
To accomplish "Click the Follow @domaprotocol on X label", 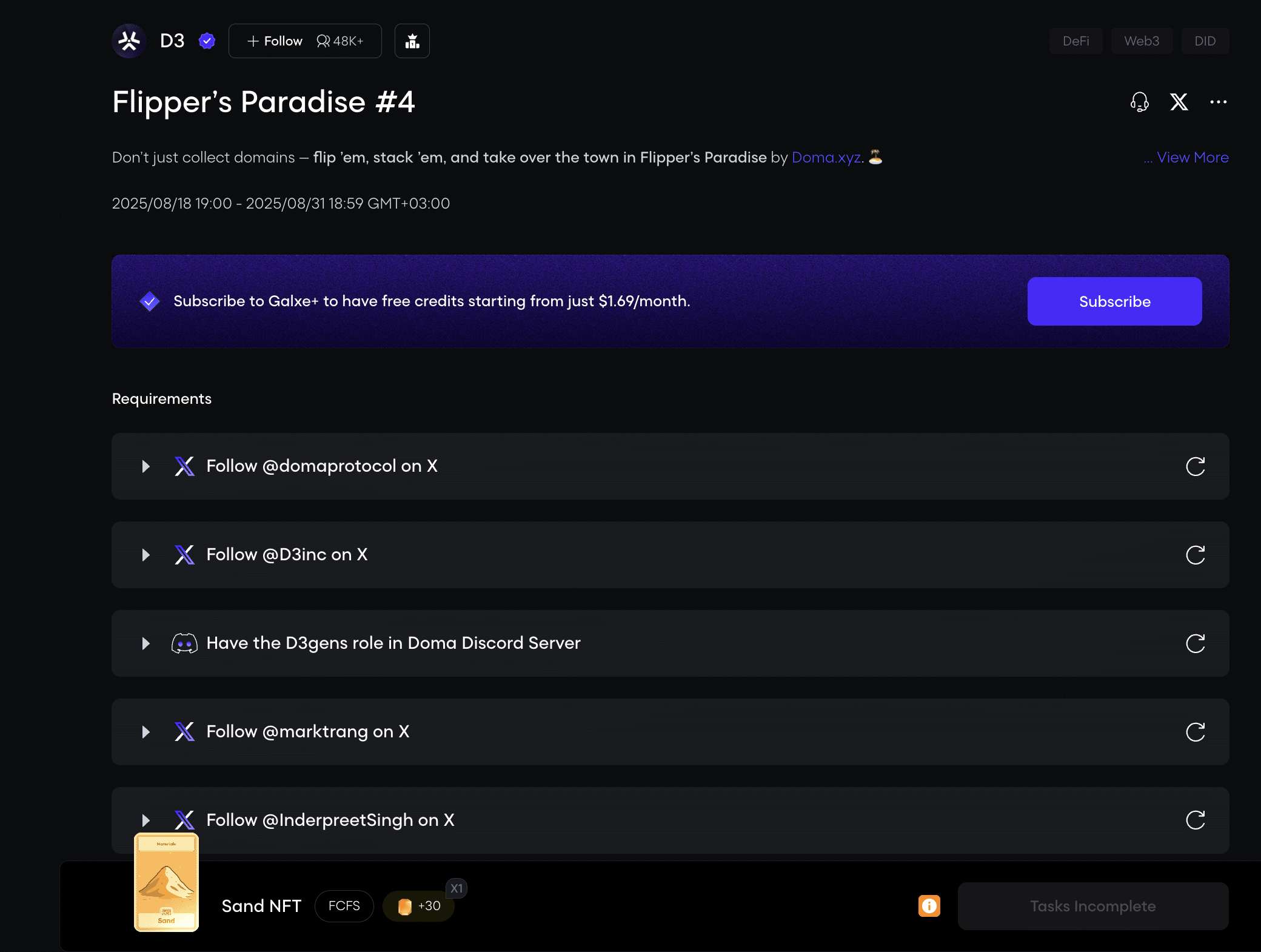I will 322,466.
